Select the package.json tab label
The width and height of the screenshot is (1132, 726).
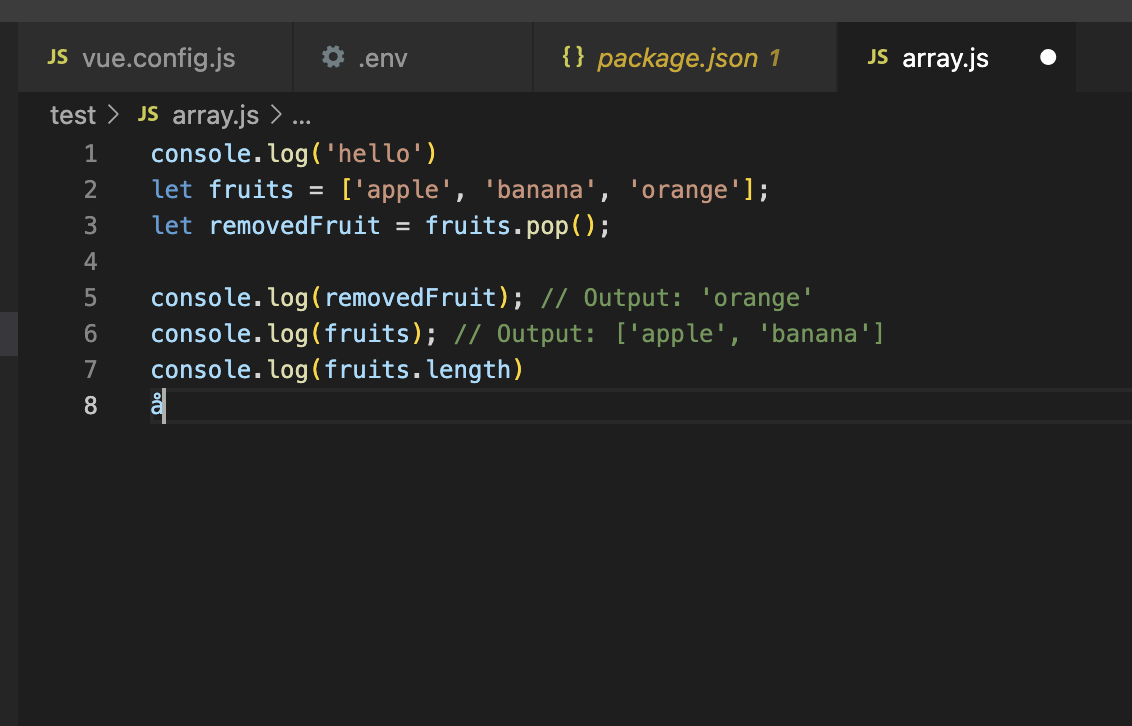(x=677, y=58)
